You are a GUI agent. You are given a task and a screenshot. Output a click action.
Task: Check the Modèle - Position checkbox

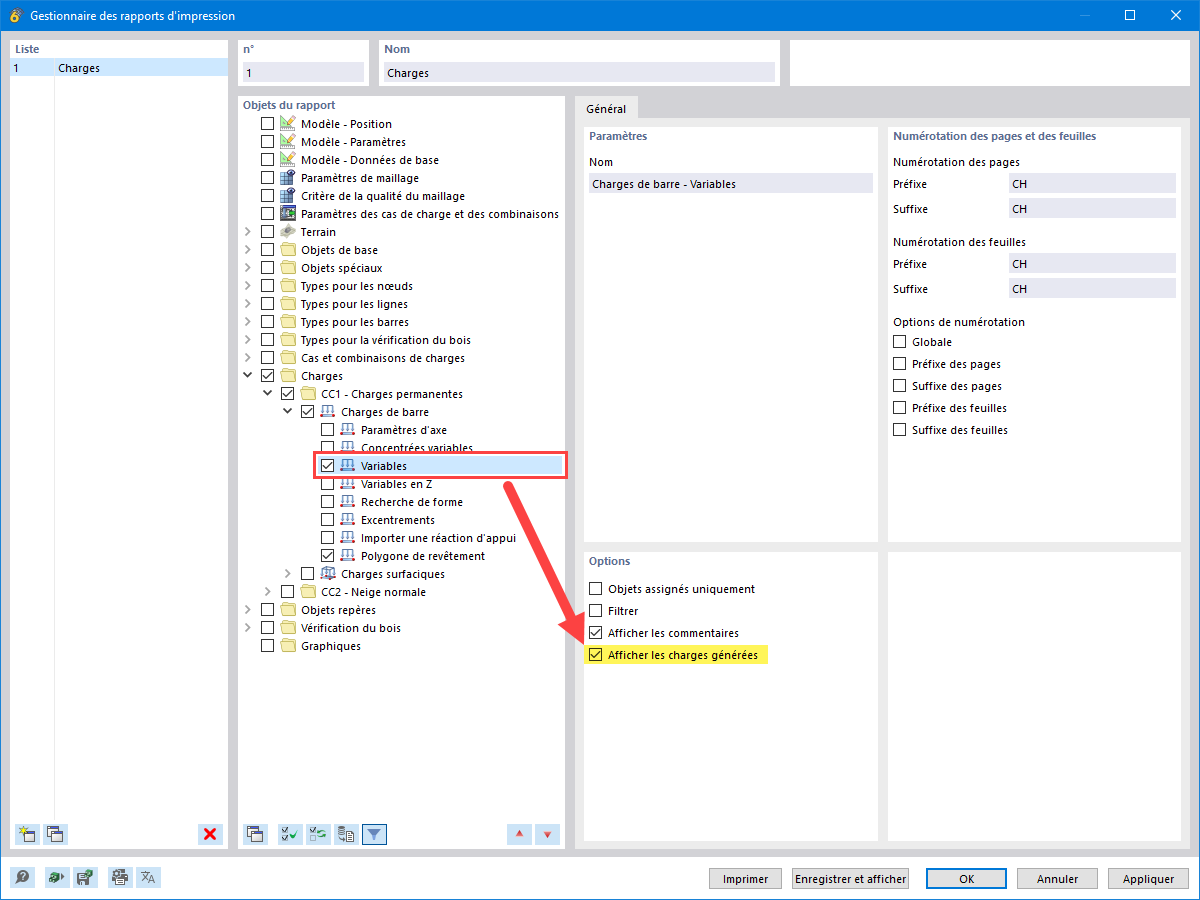click(x=267, y=124)
